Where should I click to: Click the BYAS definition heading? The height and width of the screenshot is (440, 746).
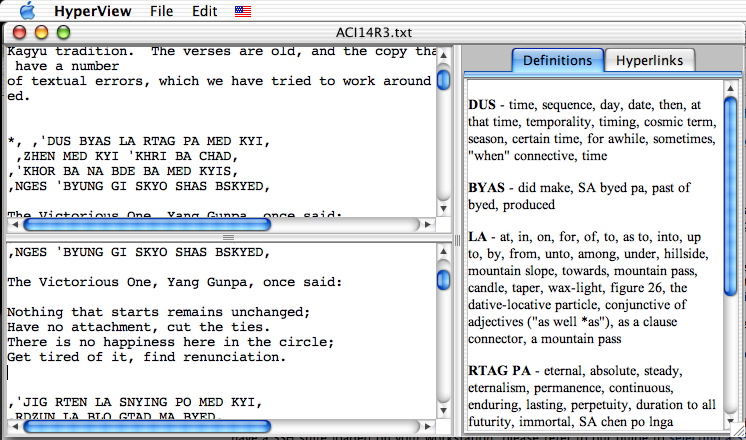tap(486, 187)
